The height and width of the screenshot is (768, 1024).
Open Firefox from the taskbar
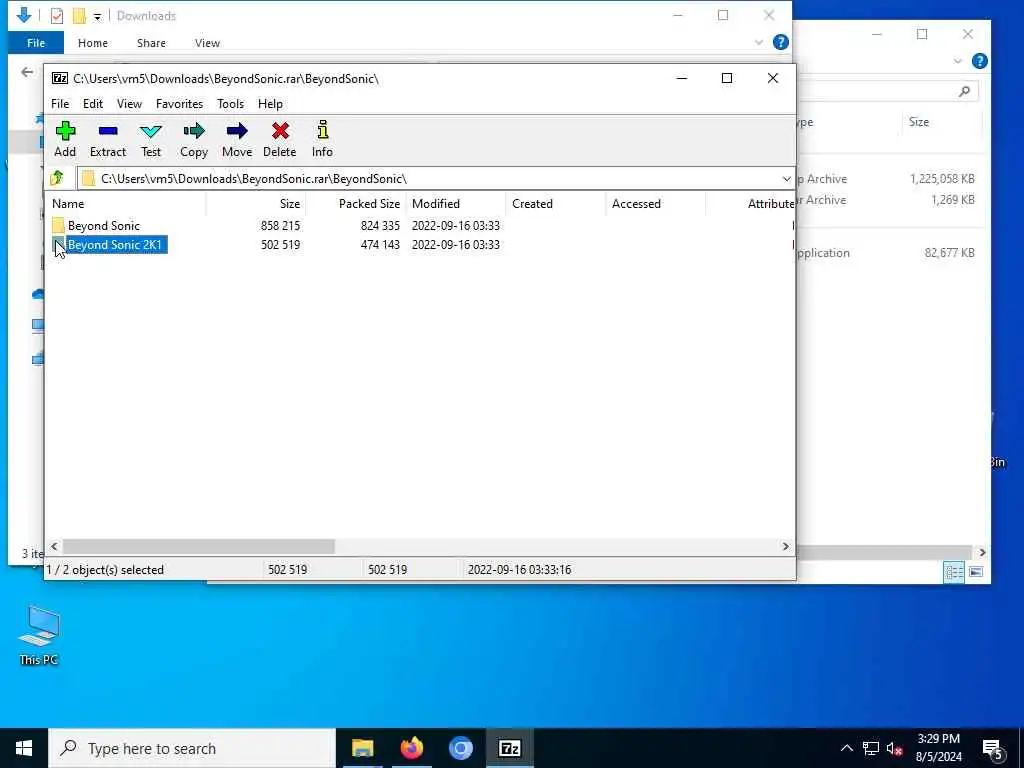pos(411,748)
